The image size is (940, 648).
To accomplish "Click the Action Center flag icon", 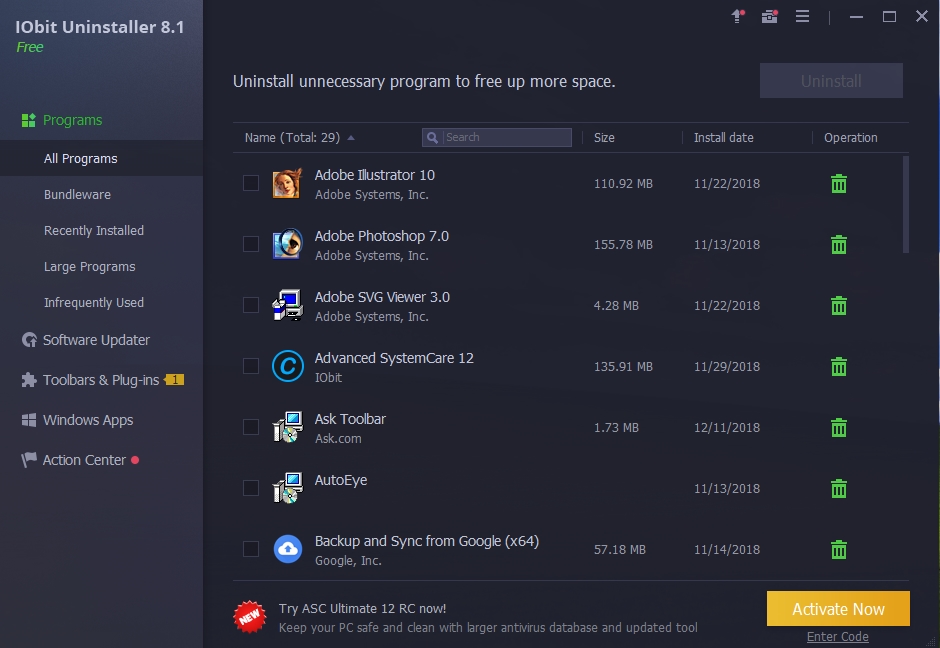I will (x=29, y=460).
